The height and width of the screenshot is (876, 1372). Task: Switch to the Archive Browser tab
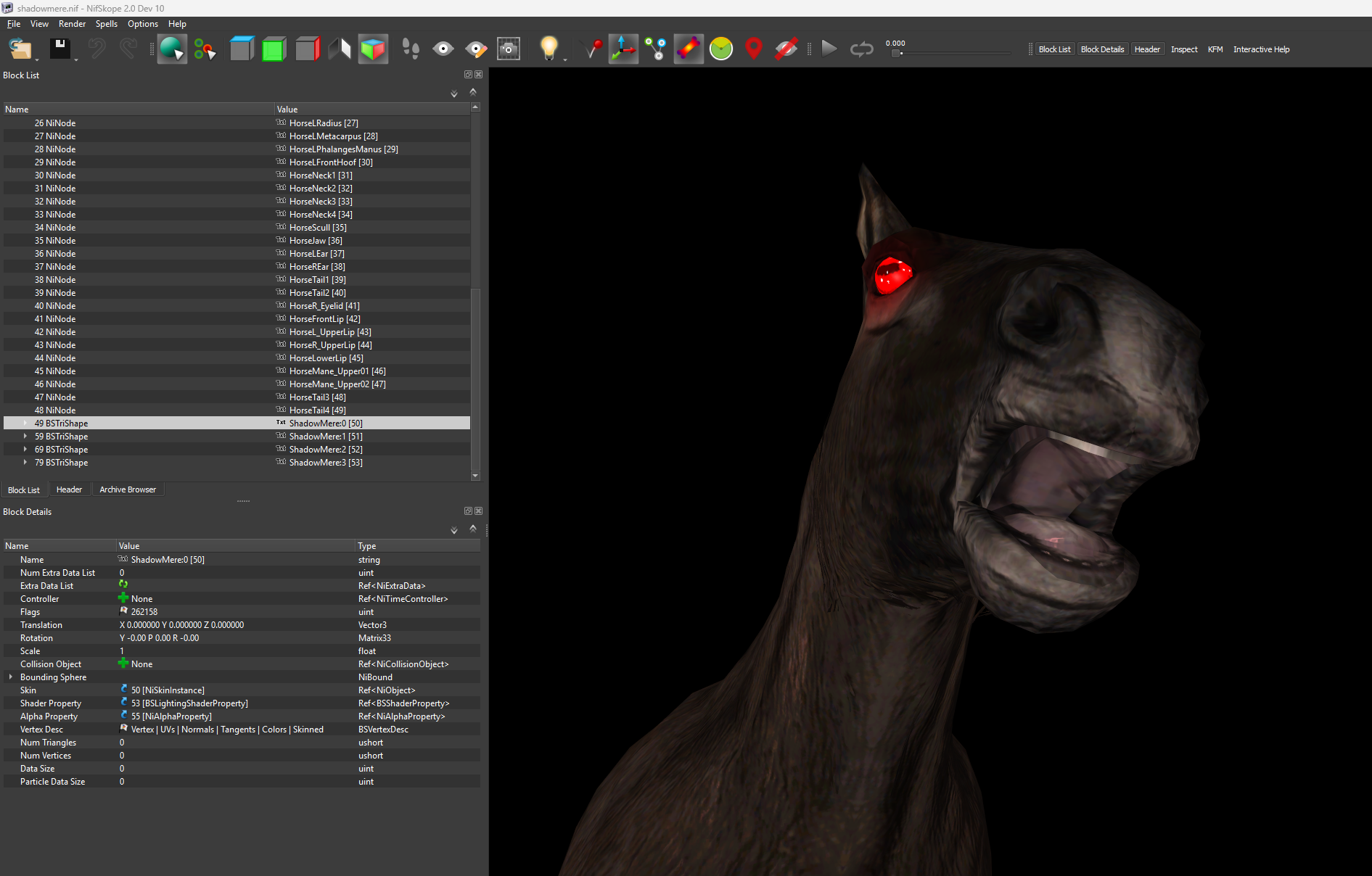(x=128, y=489)
